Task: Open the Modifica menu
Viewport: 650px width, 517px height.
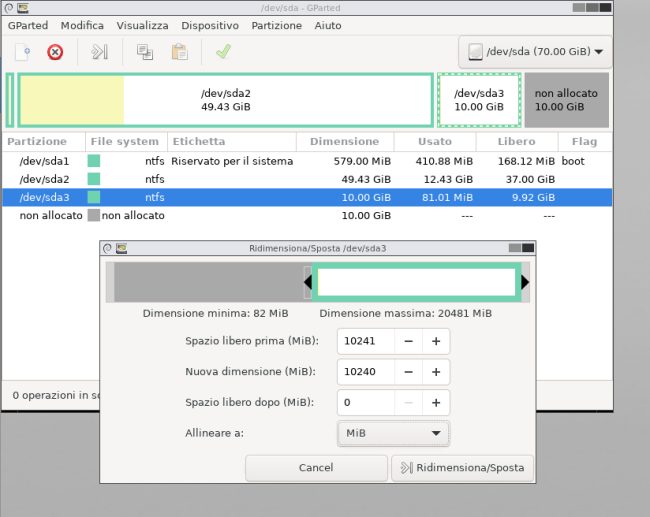Action: [x=82, y=25]
